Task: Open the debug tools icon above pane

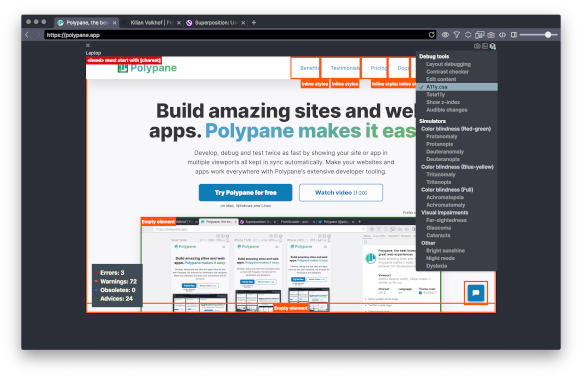Action: 493,46
